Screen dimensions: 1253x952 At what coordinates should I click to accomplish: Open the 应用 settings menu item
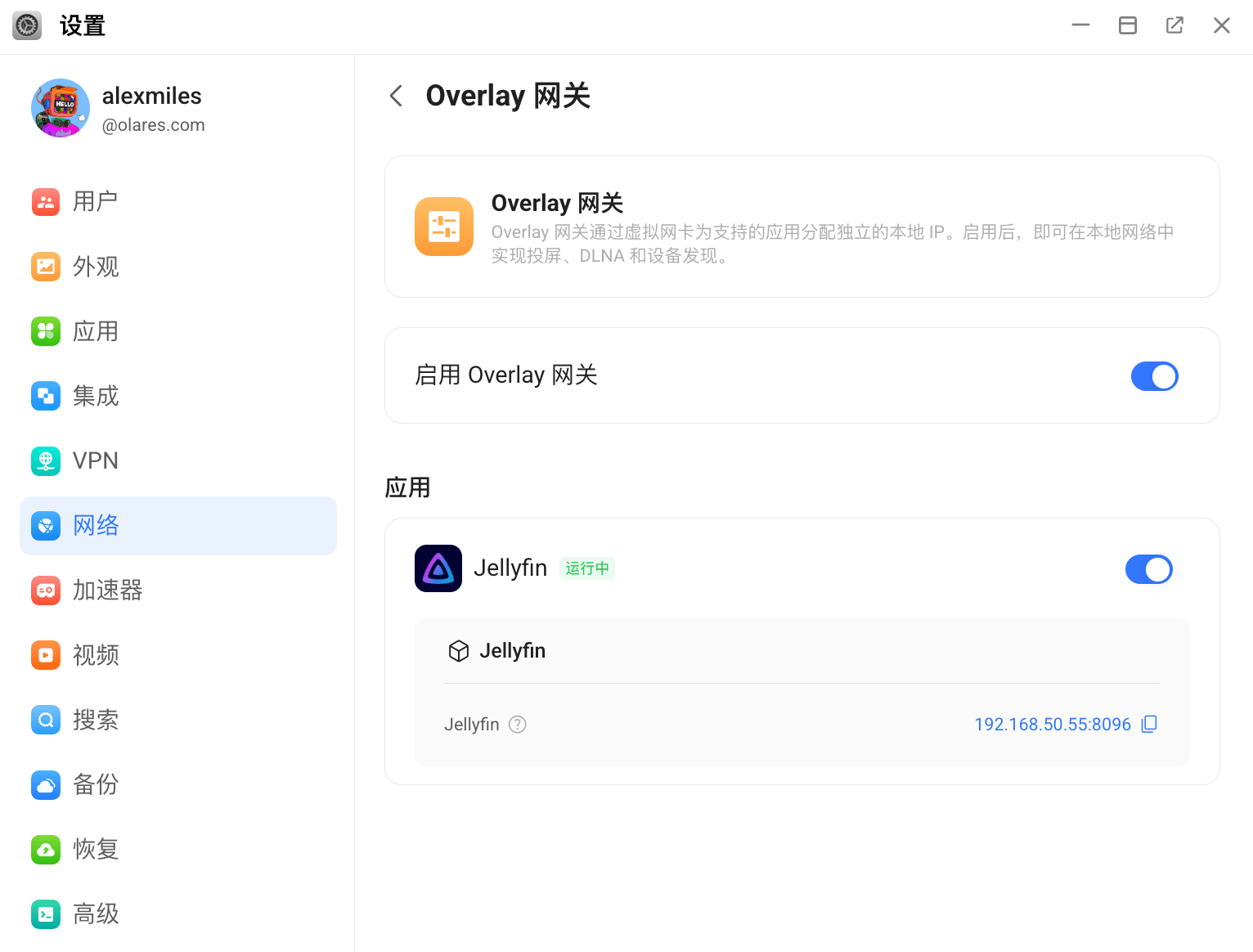(178, 331)
